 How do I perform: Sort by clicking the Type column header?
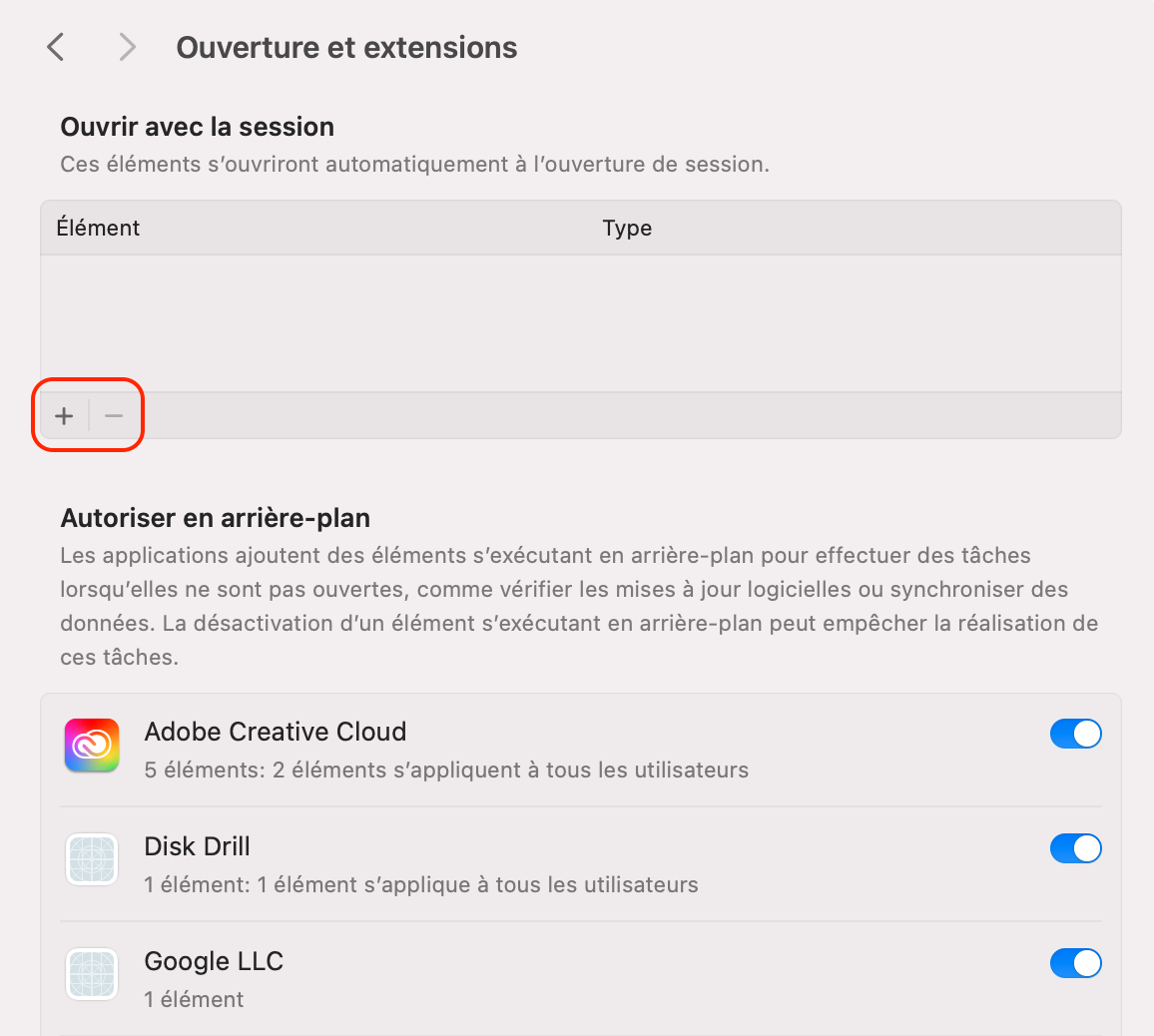627,228
